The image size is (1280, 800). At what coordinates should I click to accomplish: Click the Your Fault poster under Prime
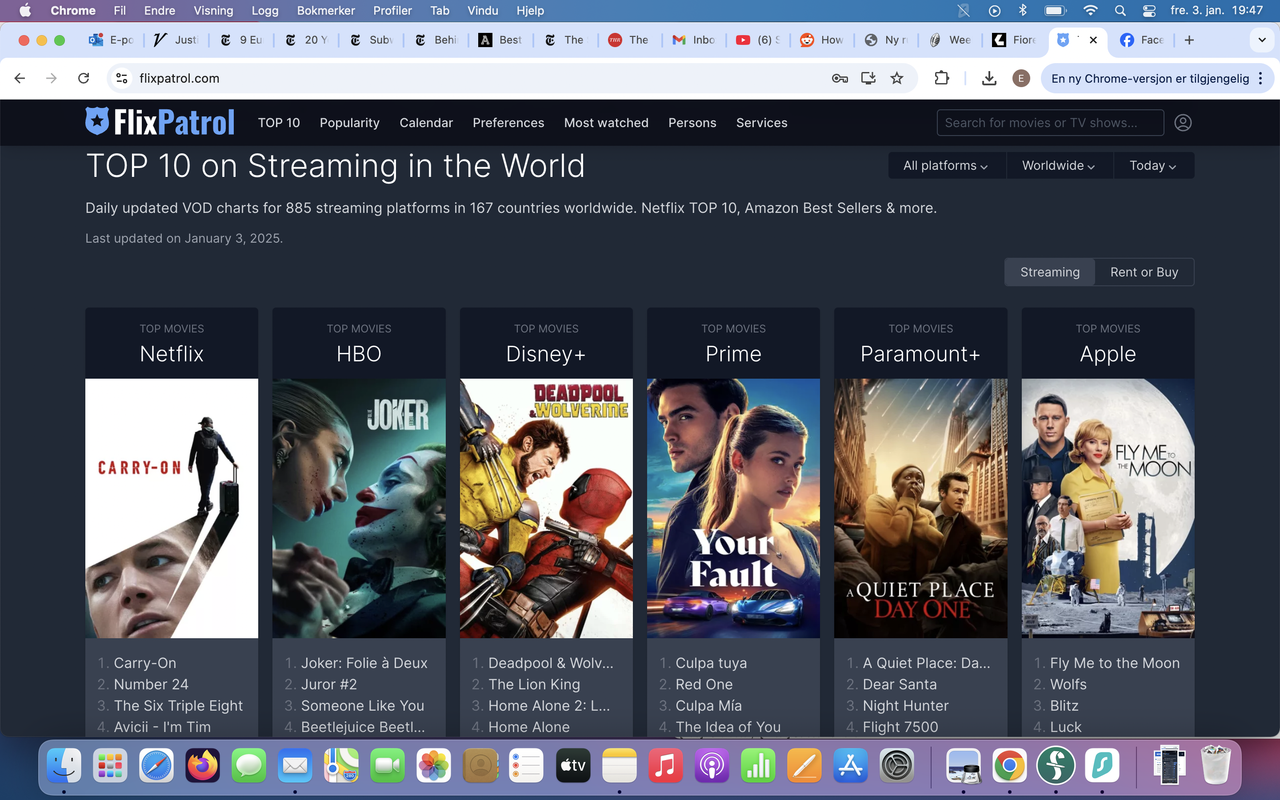pos(733,508)
